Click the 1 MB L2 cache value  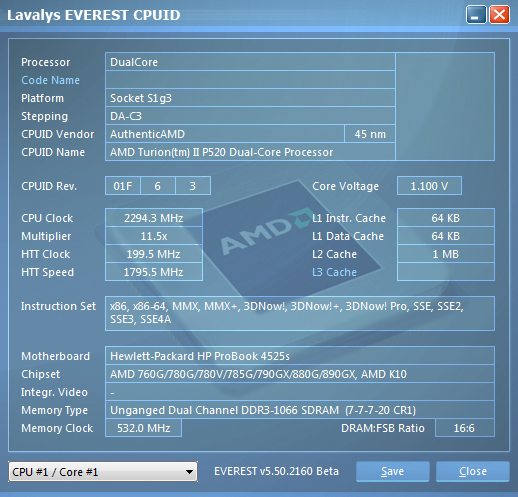point(446,254)
